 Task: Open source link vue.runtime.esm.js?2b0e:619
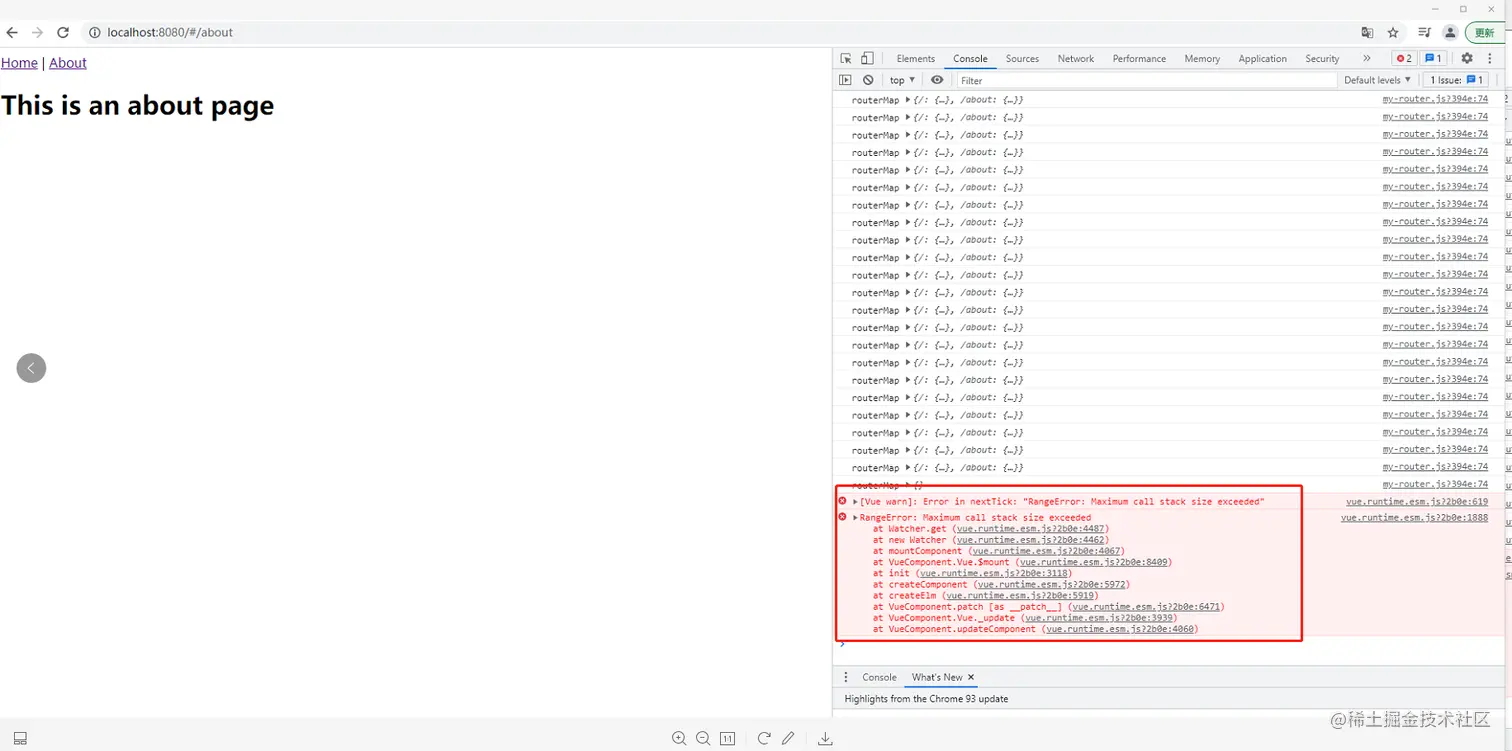pyautogui.click(x=1417, y=501)
